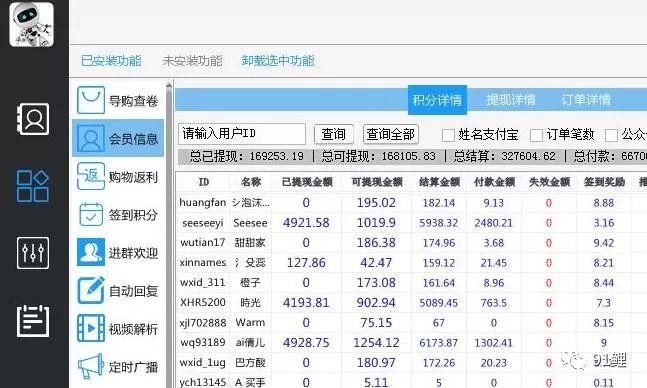Image resolution: width=647 pixels, height=388 pixels.
Task: Sort by the ID column header
Action: tap(203, 182)
